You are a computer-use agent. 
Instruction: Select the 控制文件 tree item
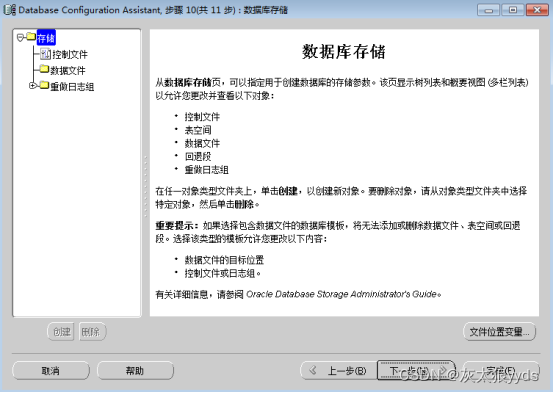(70, 54)
